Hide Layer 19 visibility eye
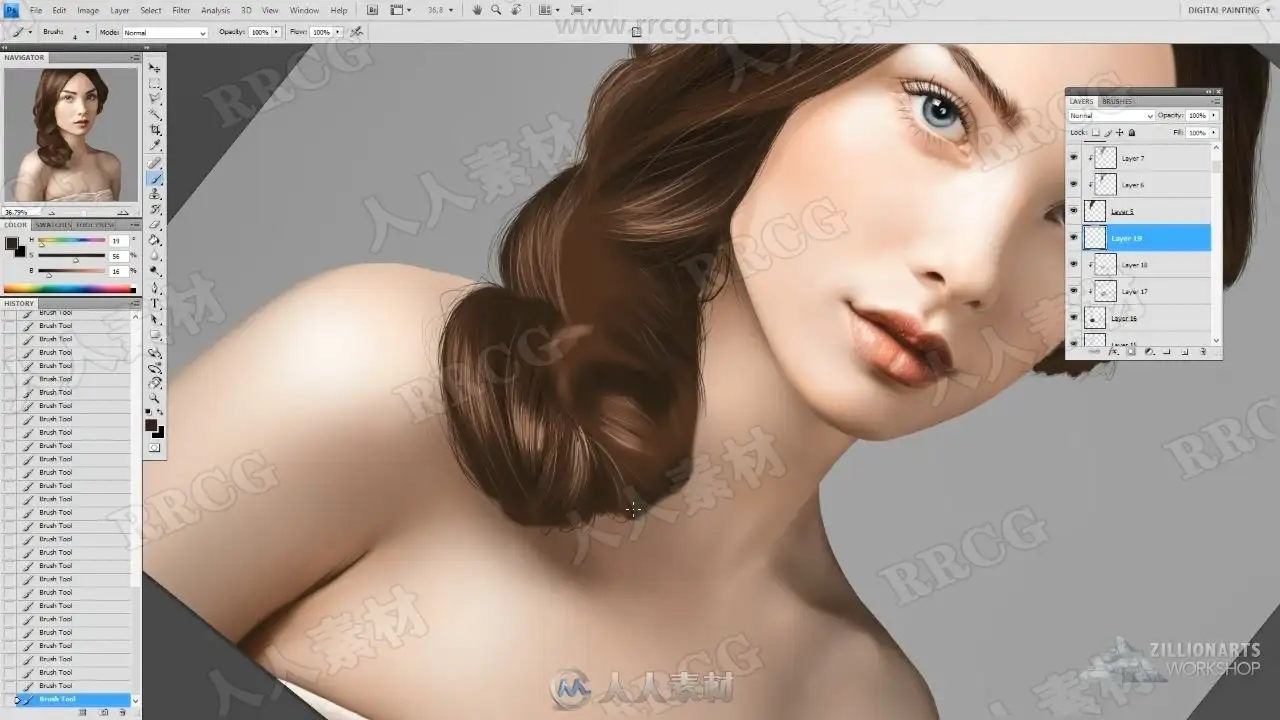The image size is (1280, 720). point(1074,238)
